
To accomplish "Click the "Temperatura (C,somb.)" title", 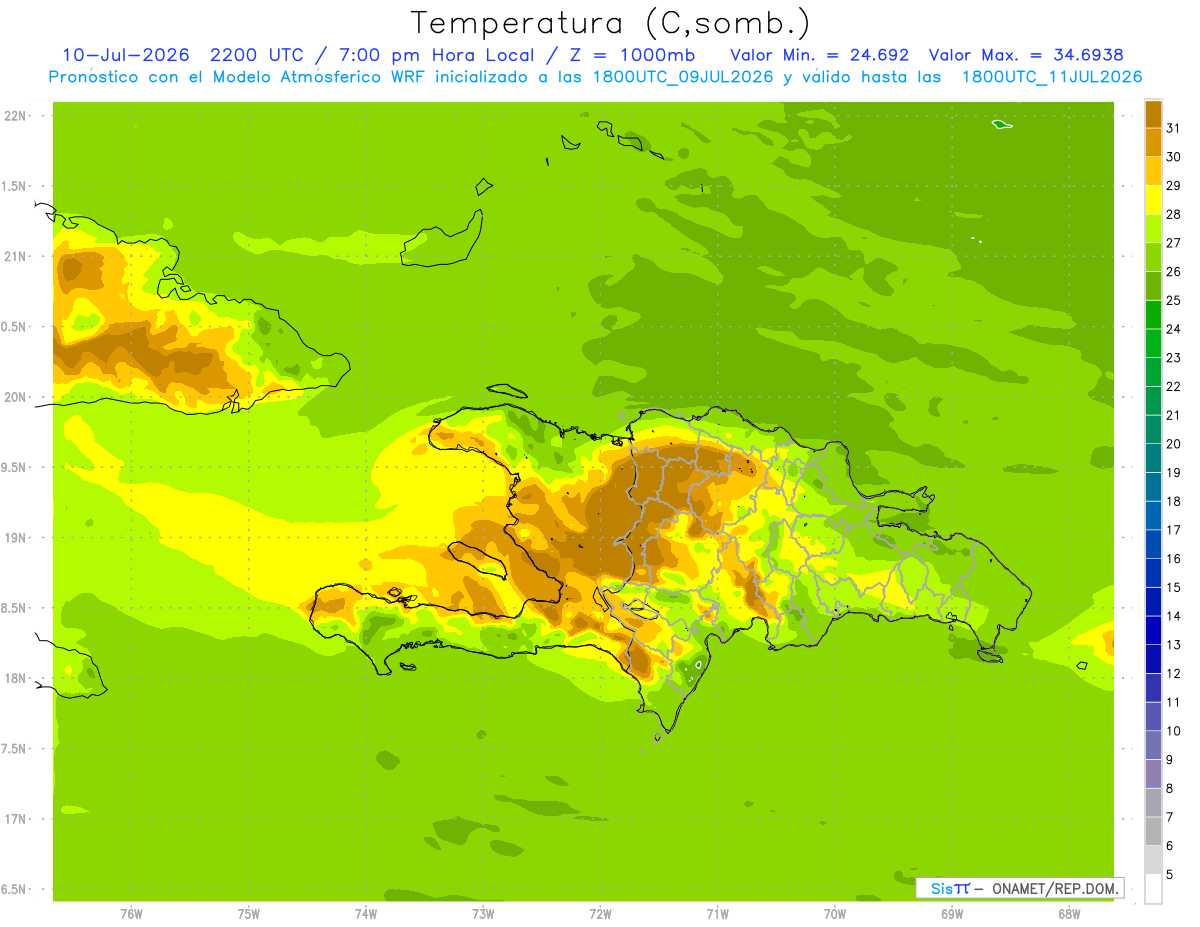I will (610, 23).
